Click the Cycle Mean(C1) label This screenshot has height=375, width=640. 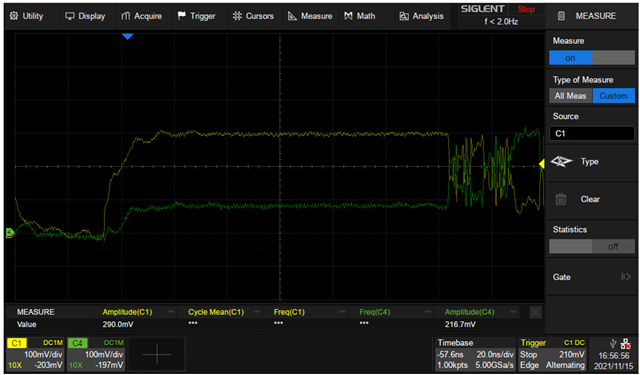(x=216, y=312)
